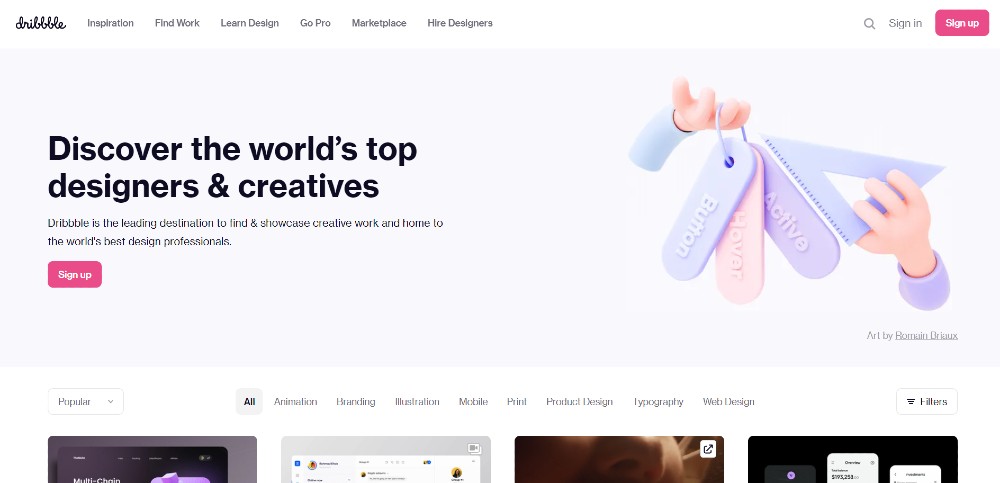This screenshot has width=1000, height=483.
Task: Expand the Popular sort dropdown
Action: (85, 401)
